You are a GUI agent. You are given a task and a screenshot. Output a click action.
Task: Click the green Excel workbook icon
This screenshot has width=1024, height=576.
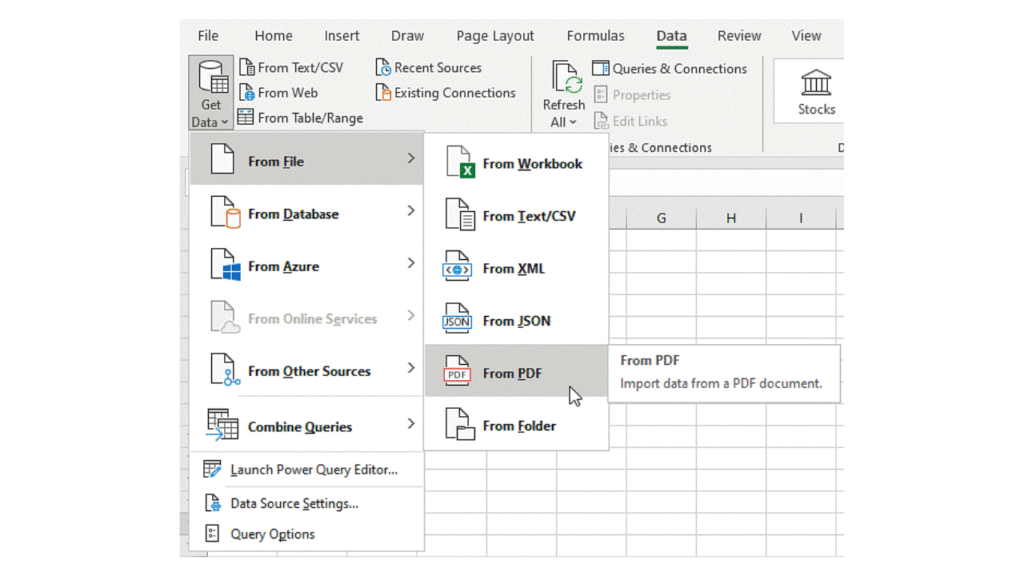pos(459,162)
